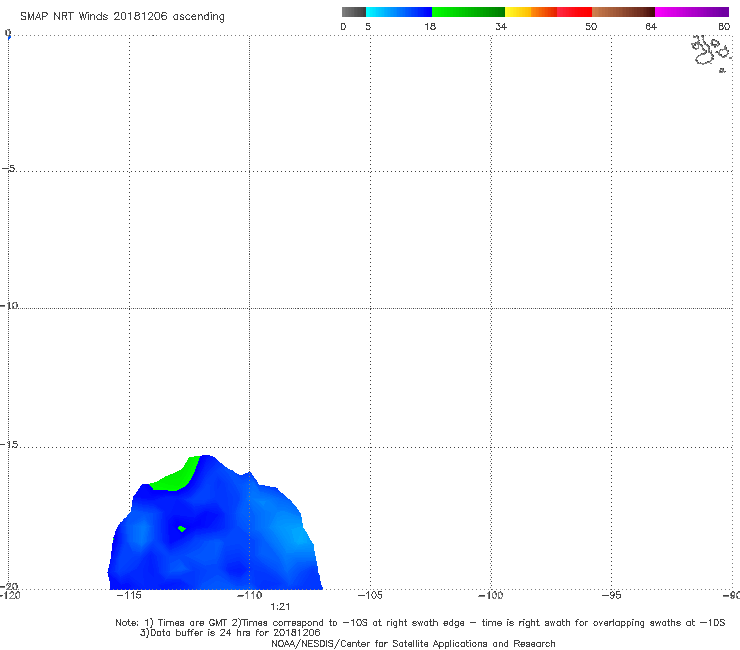Click the latitude label '-5'

point(8,168)
